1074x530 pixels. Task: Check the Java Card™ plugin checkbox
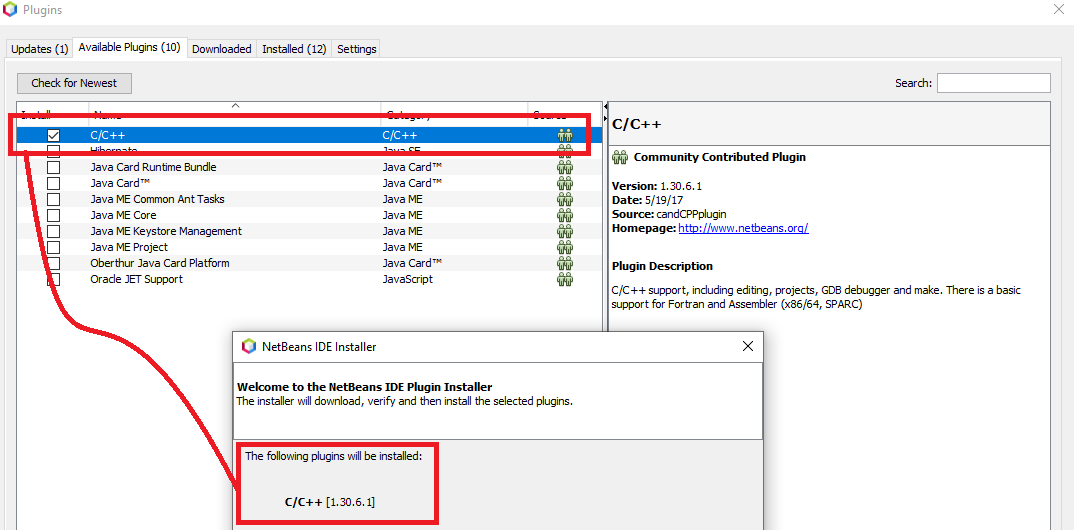click(x=53, y=184)
